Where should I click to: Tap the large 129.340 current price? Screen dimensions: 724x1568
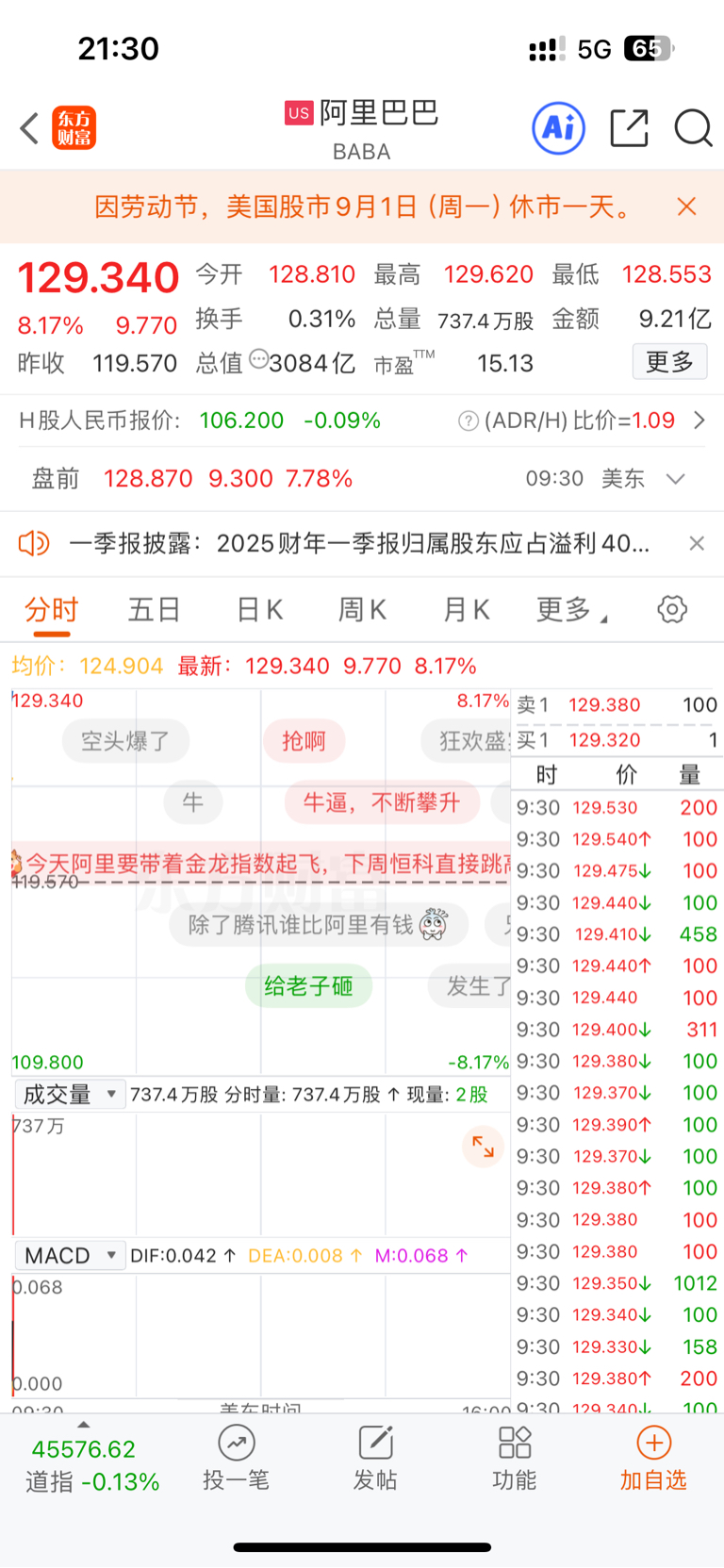(98, 277)
